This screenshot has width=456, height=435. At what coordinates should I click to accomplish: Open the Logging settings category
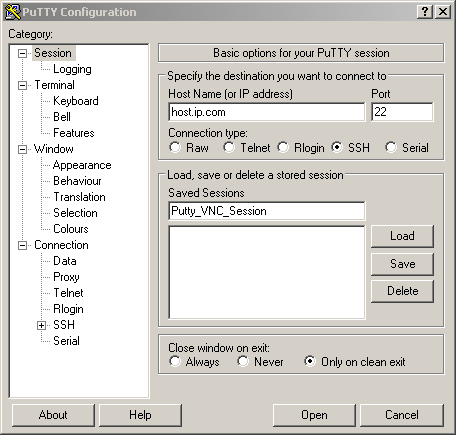72,69
